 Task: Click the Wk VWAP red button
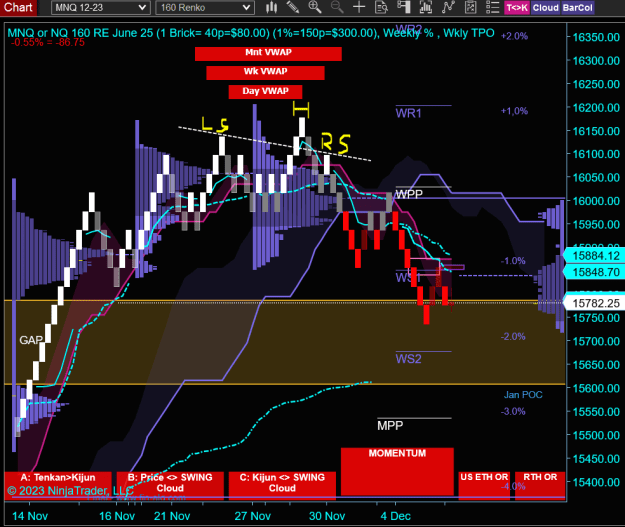(265, 73)
